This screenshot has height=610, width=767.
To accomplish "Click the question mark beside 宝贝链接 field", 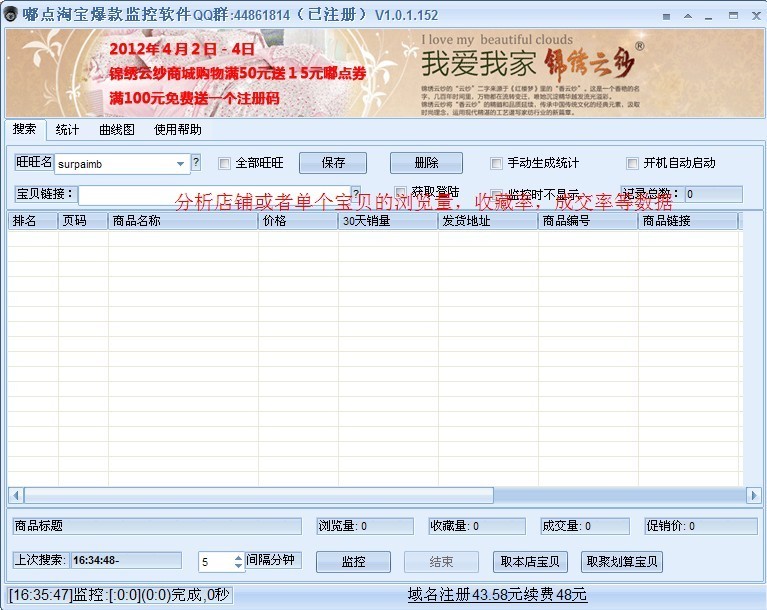I will (x=356, y=193).
